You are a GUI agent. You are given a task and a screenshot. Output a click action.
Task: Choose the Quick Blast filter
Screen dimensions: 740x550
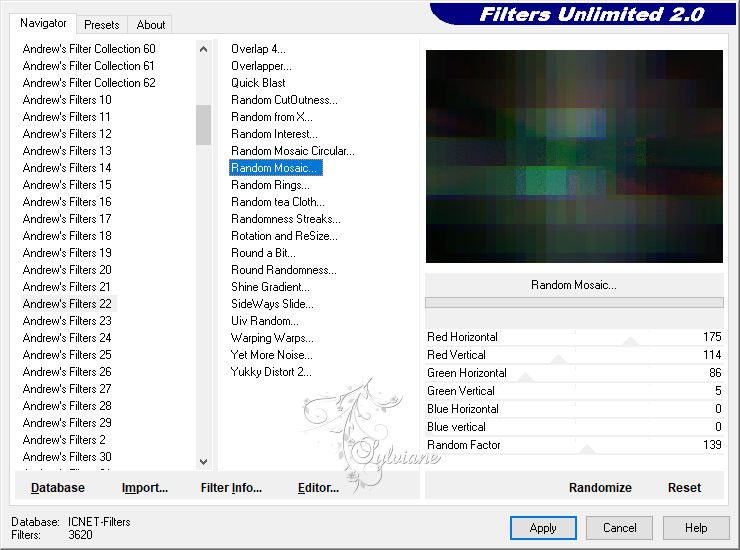point(258,83)
